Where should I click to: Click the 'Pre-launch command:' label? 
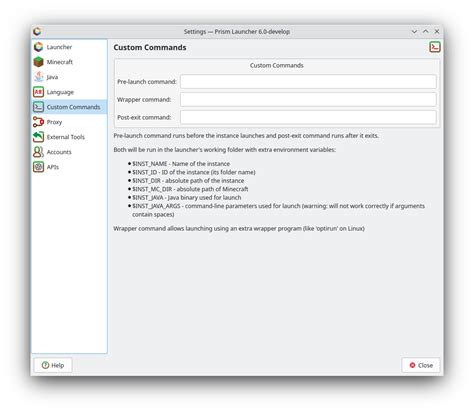pyautogui.click(x=147, y=82)
